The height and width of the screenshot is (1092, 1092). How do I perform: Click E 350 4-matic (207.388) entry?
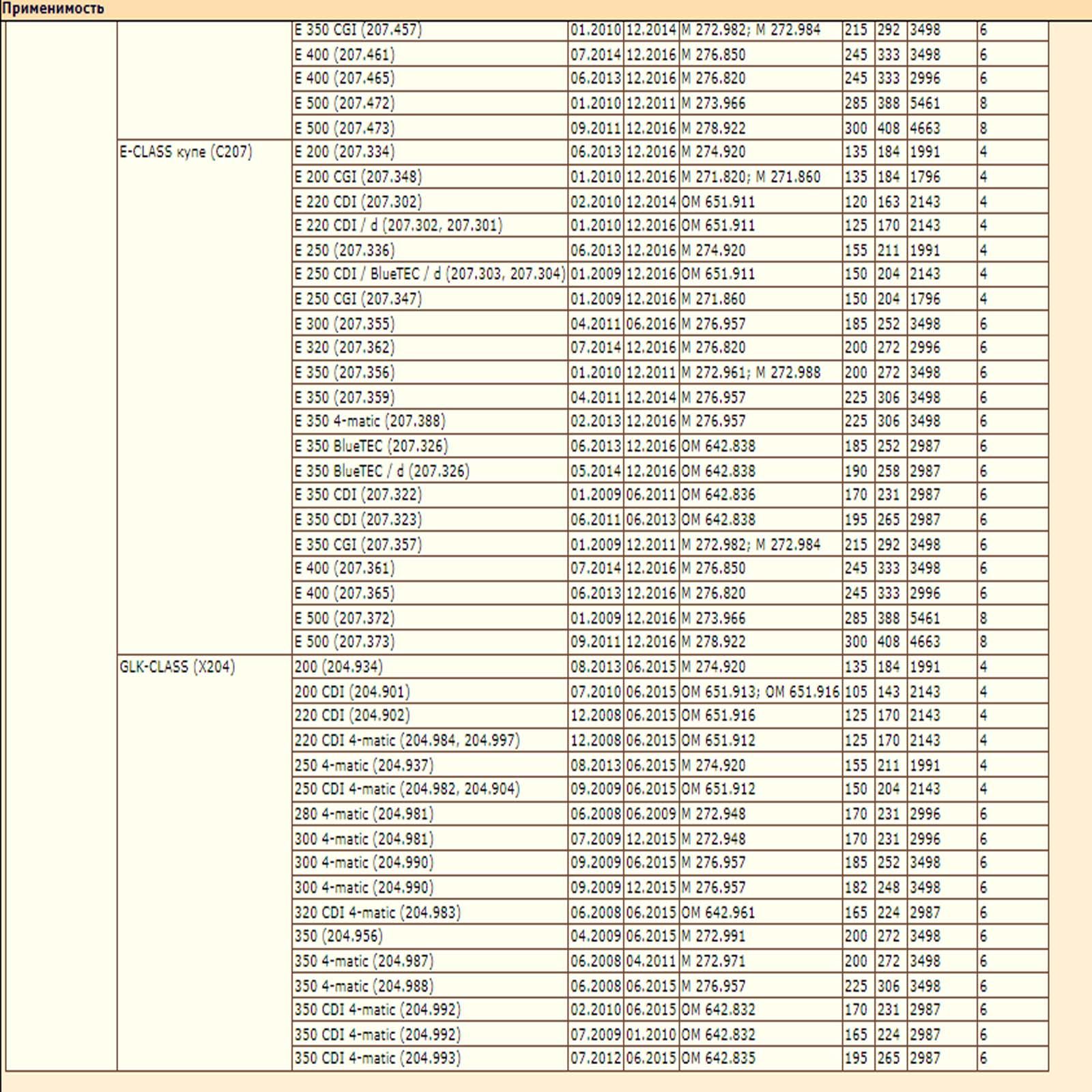pos(370,421)
